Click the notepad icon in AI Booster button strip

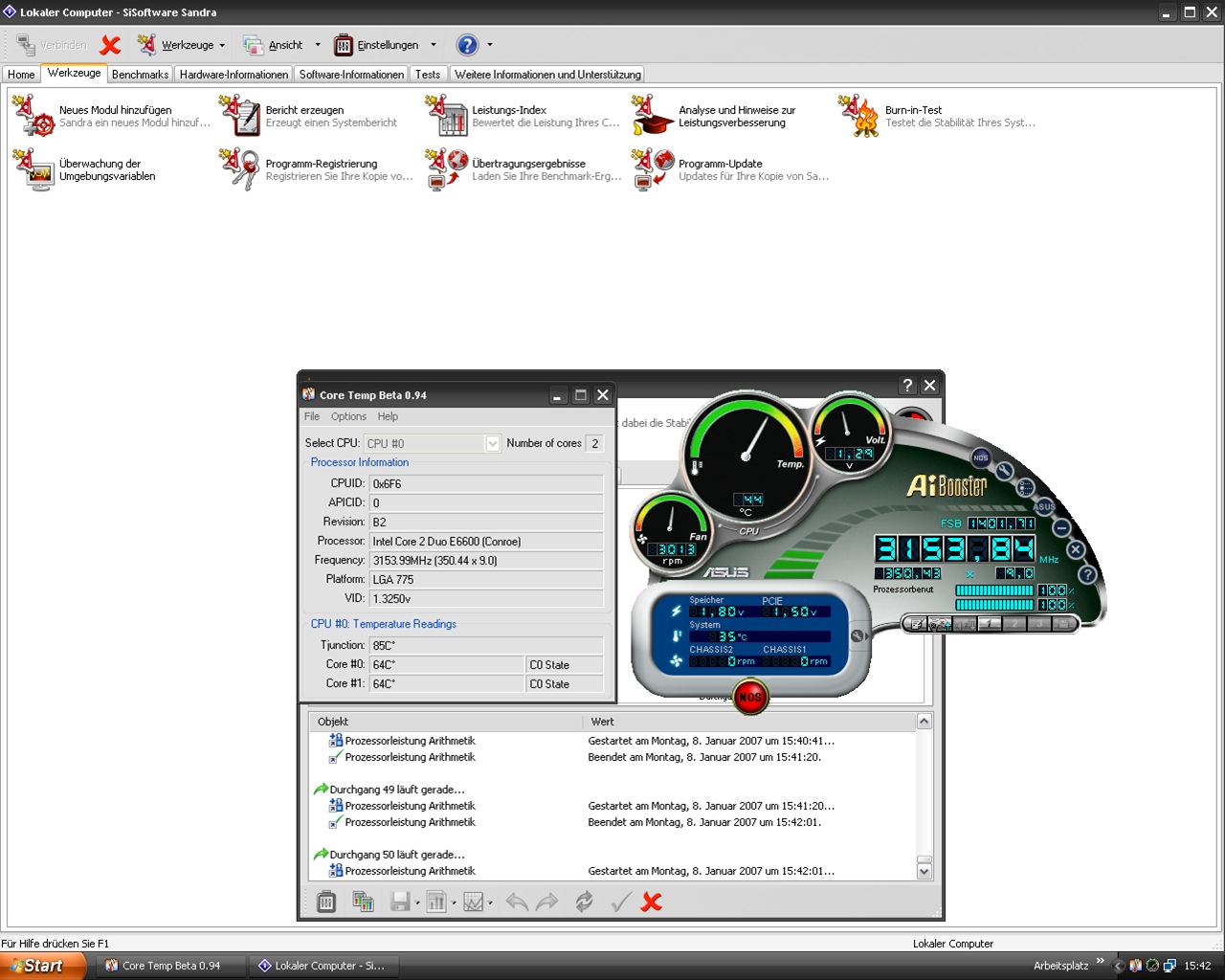[x=917, y=624]
